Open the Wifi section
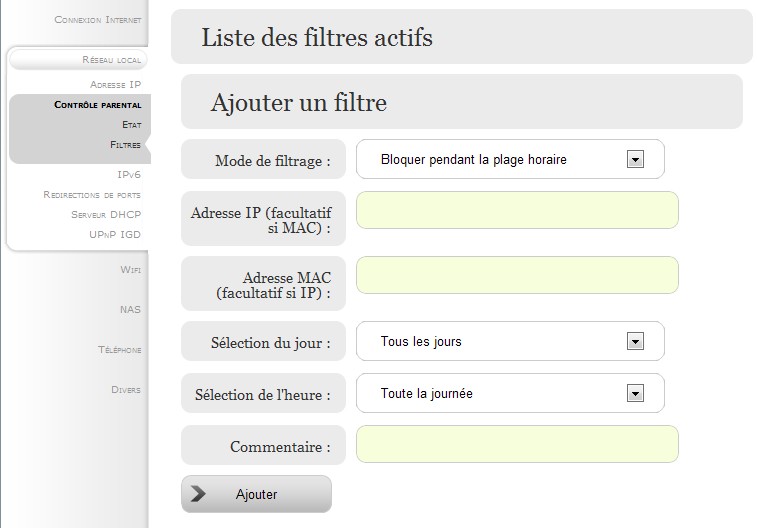 (131, 270)
